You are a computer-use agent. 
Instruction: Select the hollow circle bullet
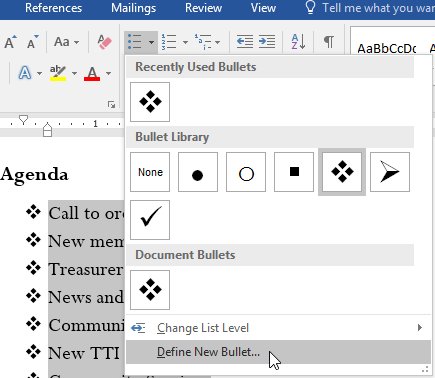[x=246, y=172]
